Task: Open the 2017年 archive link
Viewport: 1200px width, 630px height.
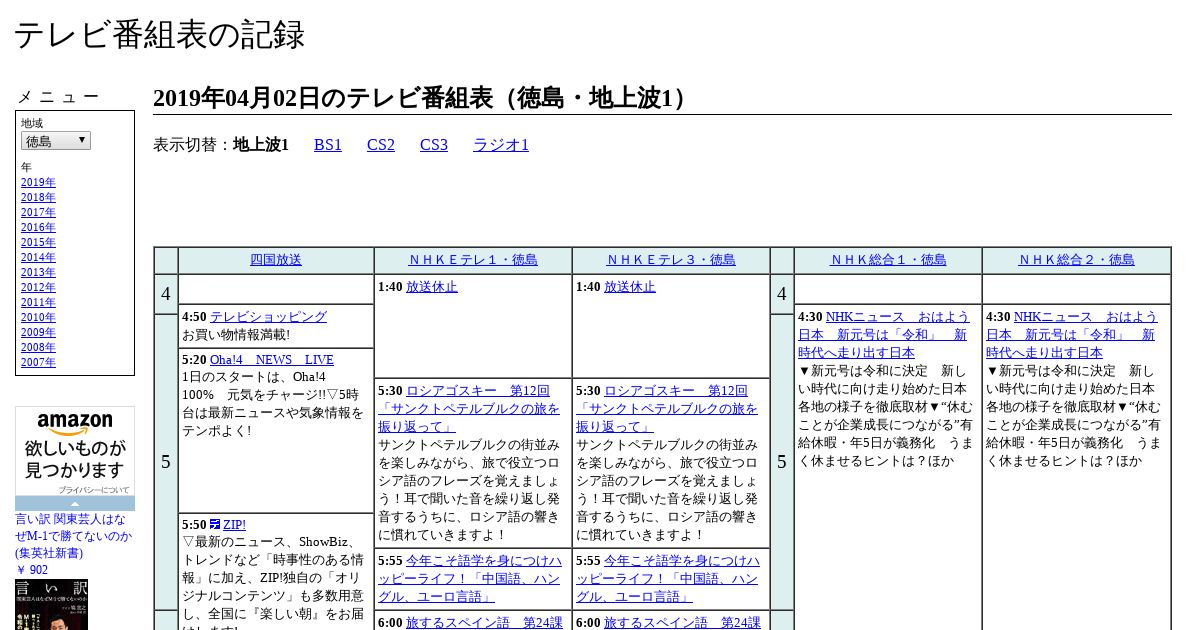Action: (x=38, y=213)
